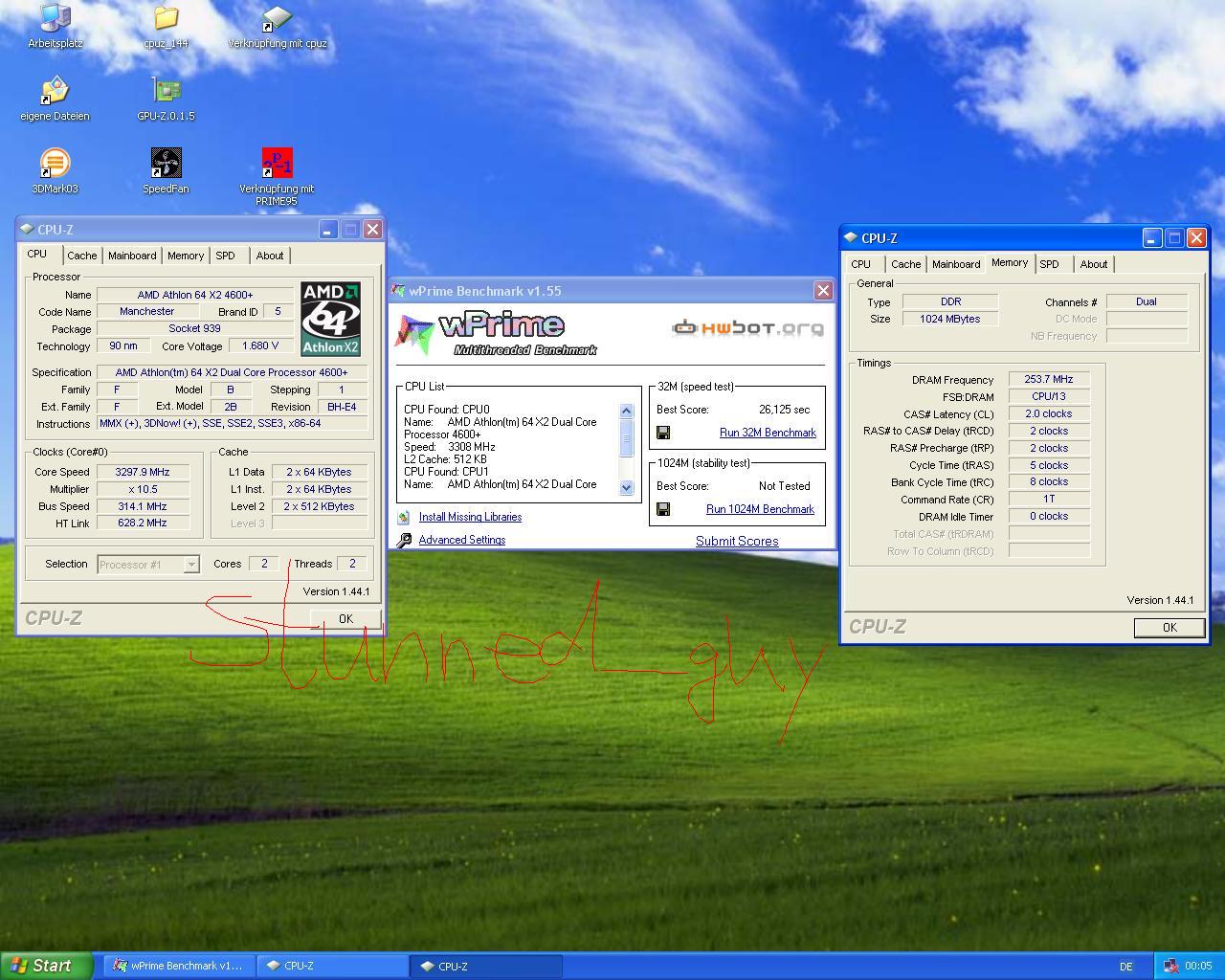The image size is (1225, 980).
Task: Open Advanced Settings link
Action: (462, 540)
